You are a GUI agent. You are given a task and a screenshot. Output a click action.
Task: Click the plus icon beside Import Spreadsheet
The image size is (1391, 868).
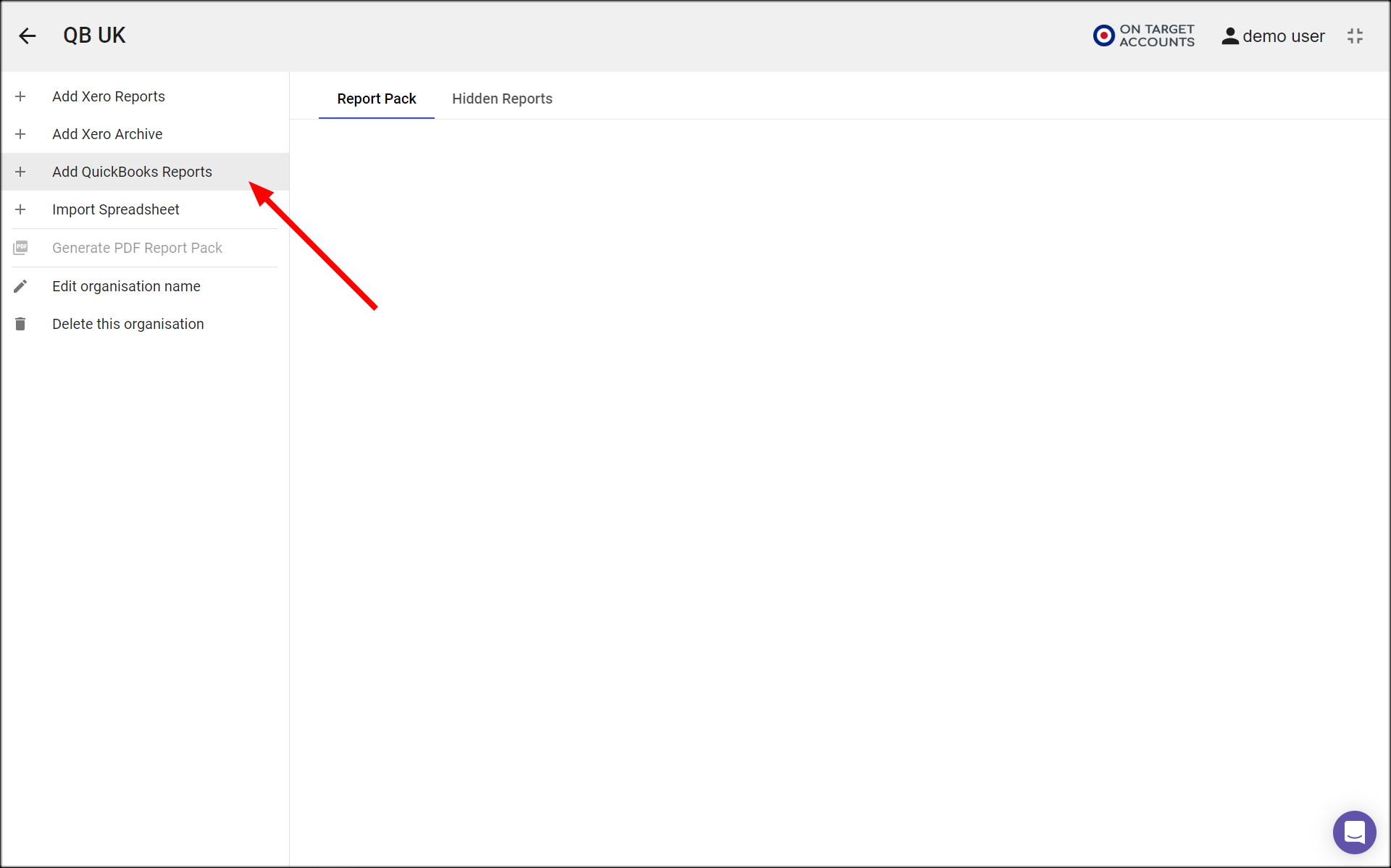[x=20, y=209]
